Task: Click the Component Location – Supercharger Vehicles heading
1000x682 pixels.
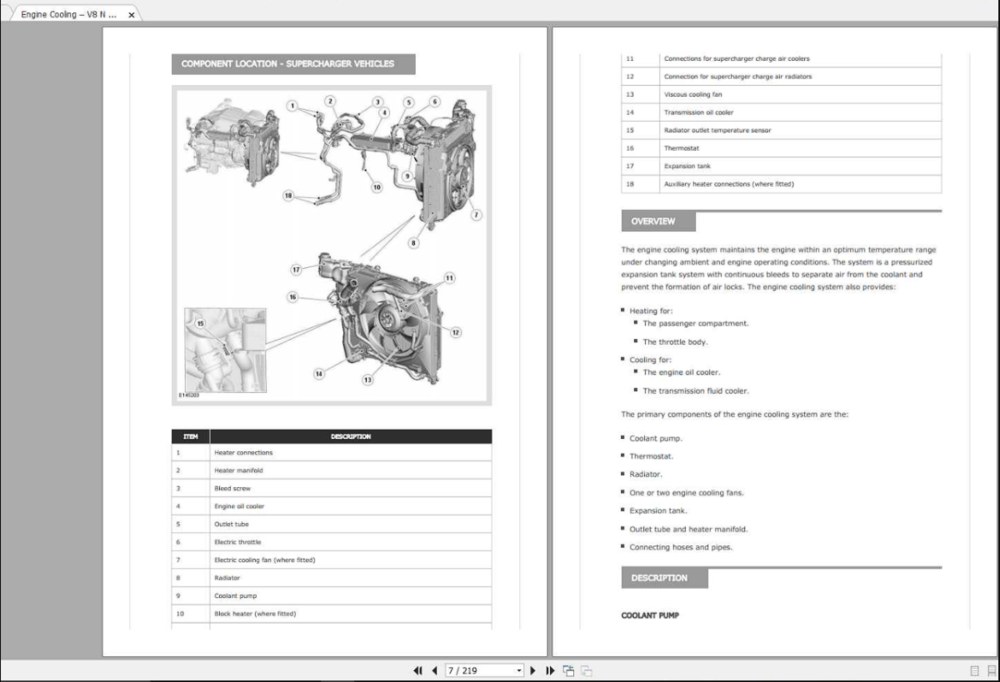Action: [288, 64]
